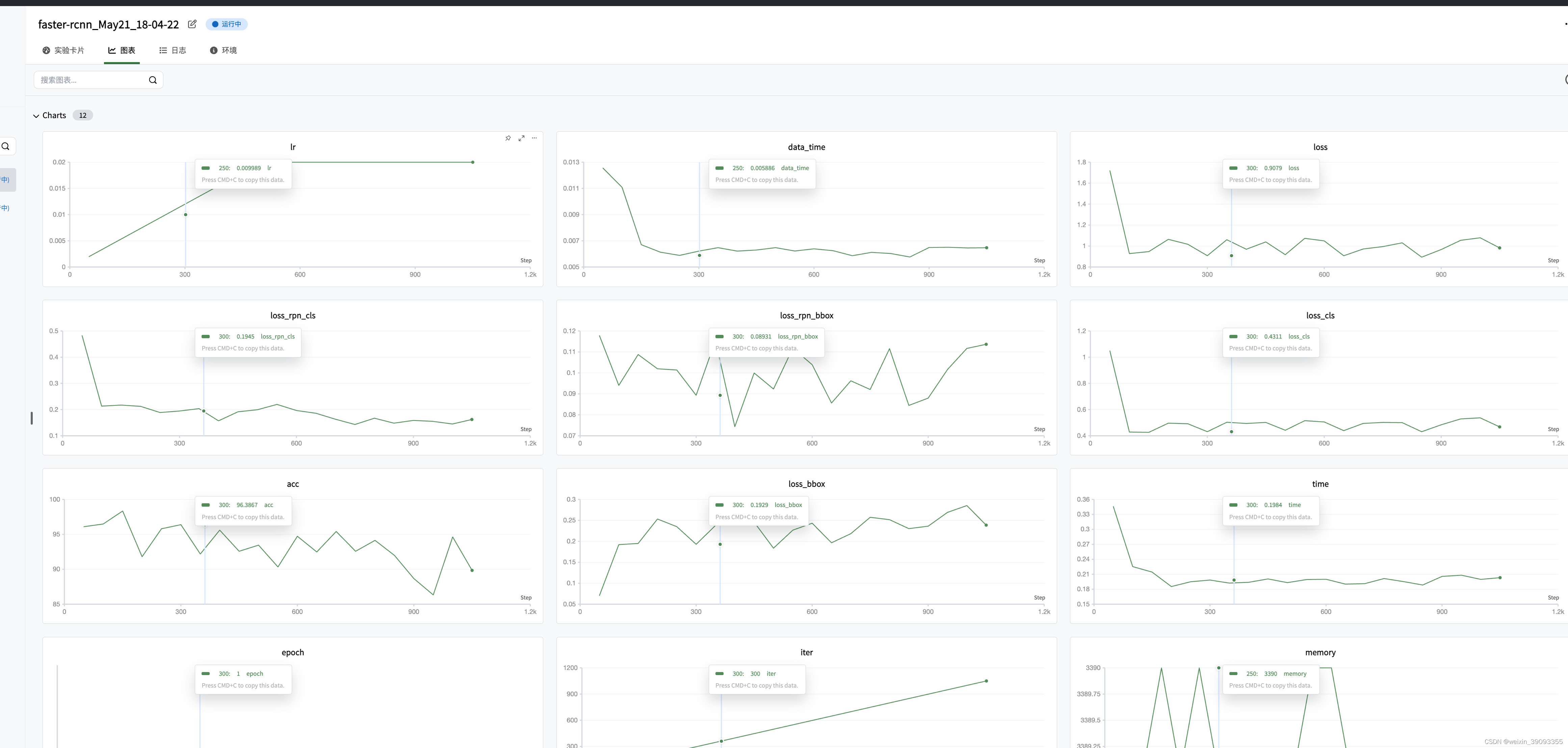Click the left sidebar search icon
This screenshot has height=748, width=1568.
tap(5, 146)
